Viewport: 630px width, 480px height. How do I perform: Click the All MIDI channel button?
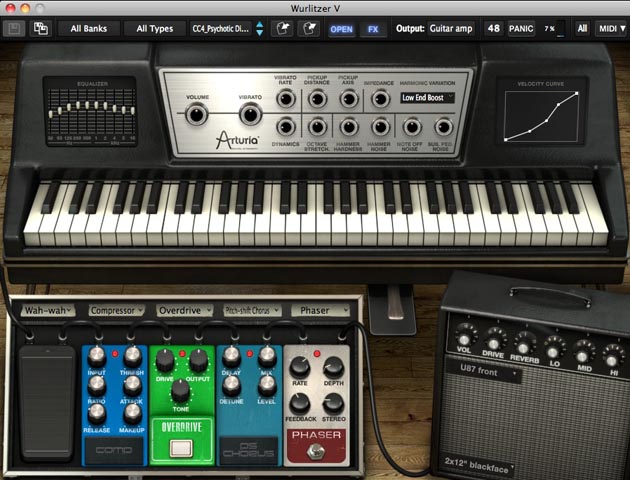point(582,29)
